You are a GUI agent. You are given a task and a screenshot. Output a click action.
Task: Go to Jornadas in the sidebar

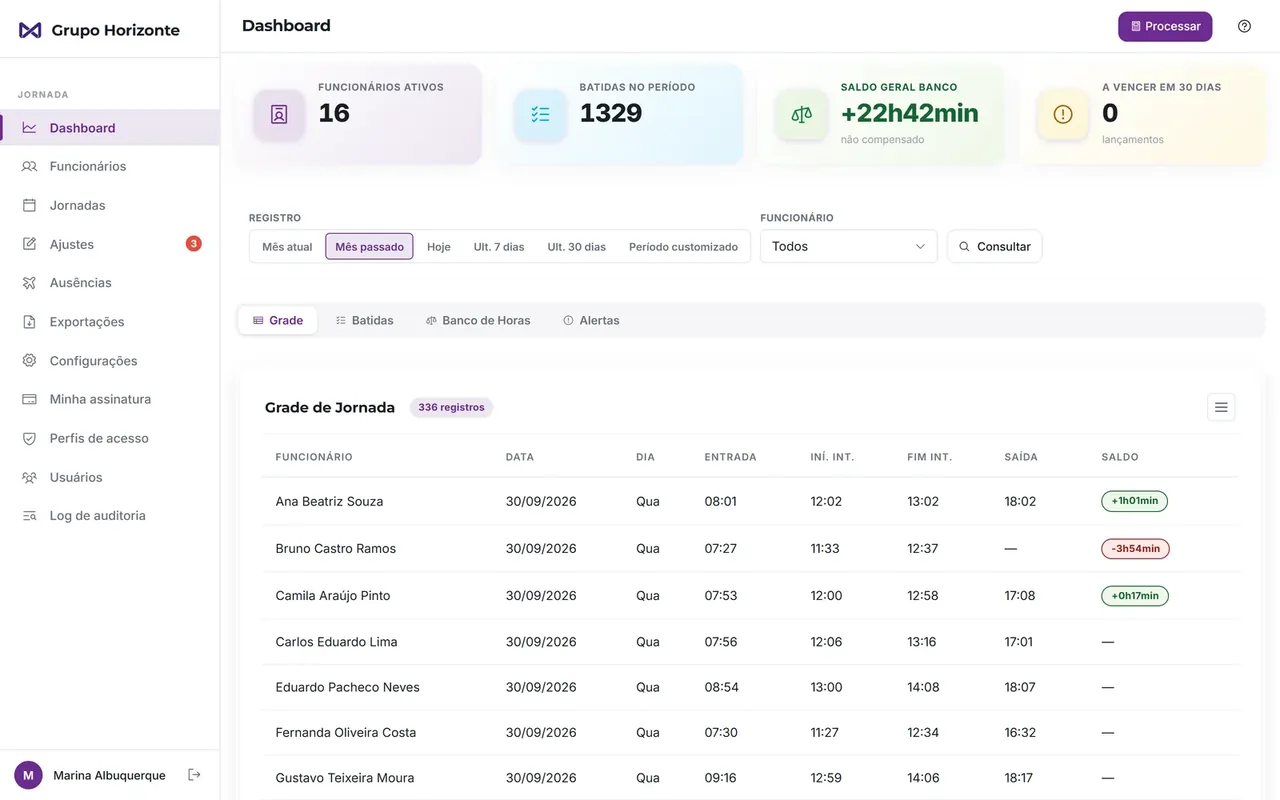point(110,205)
